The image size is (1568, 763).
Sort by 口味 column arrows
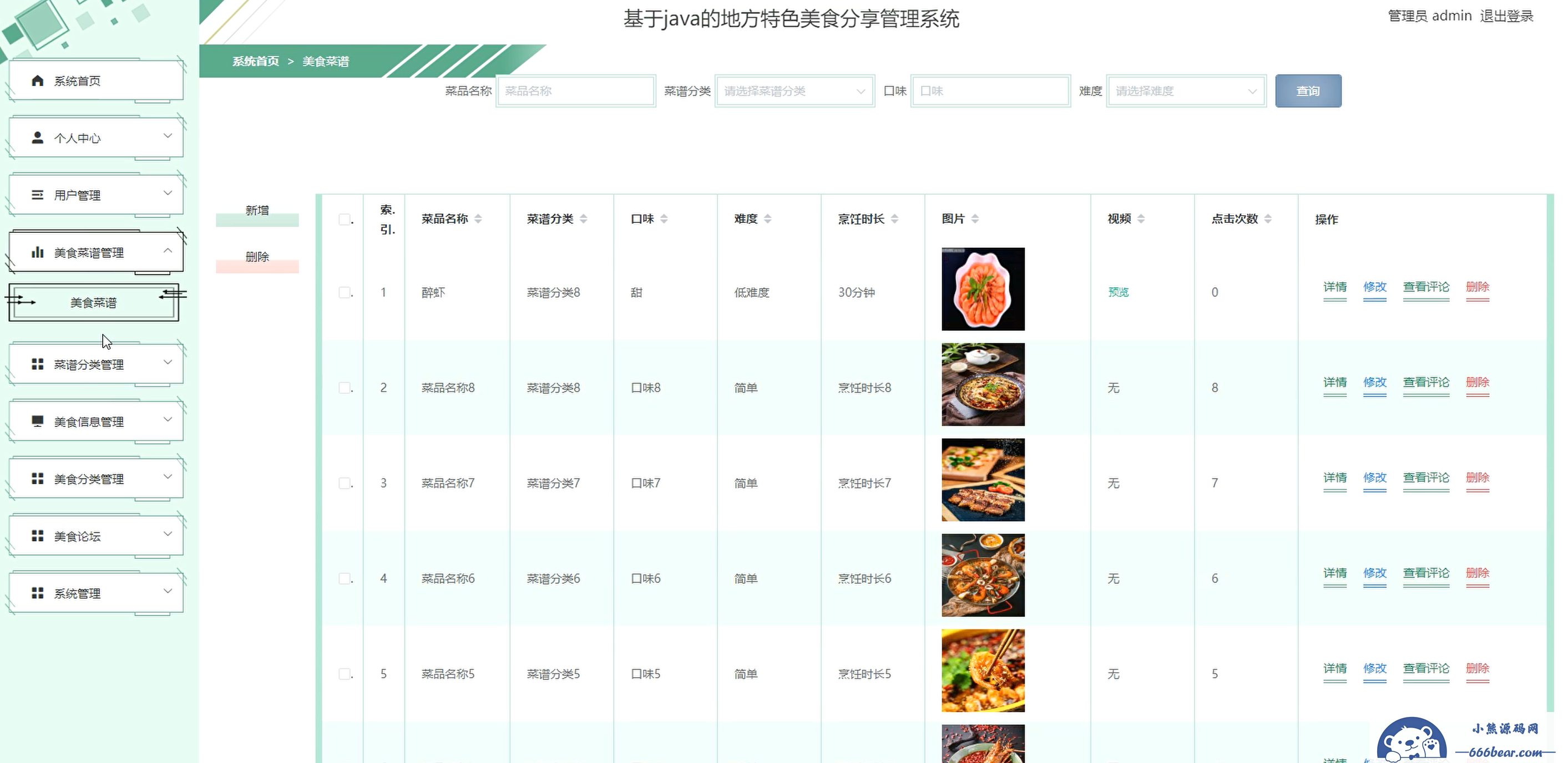[x=664, y=219]
